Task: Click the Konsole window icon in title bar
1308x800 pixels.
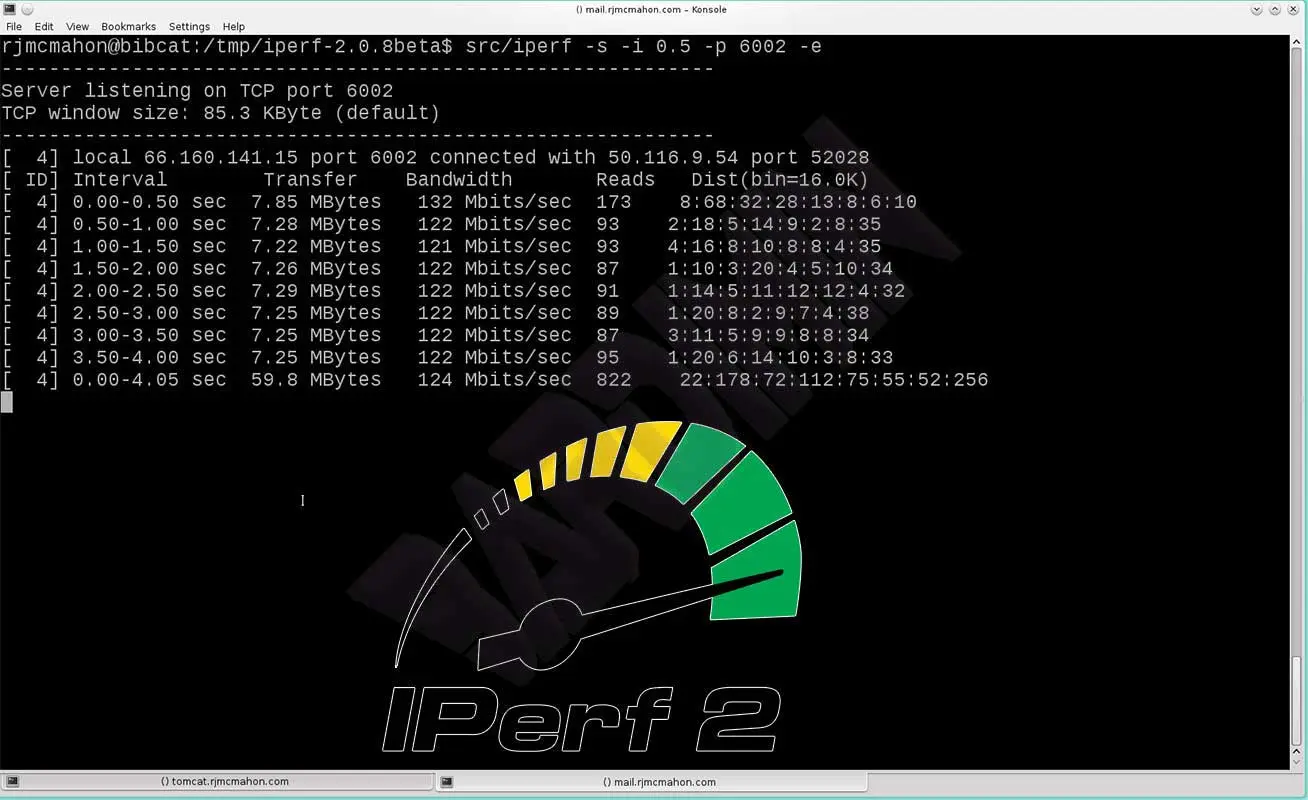Action: click(9, 9)
